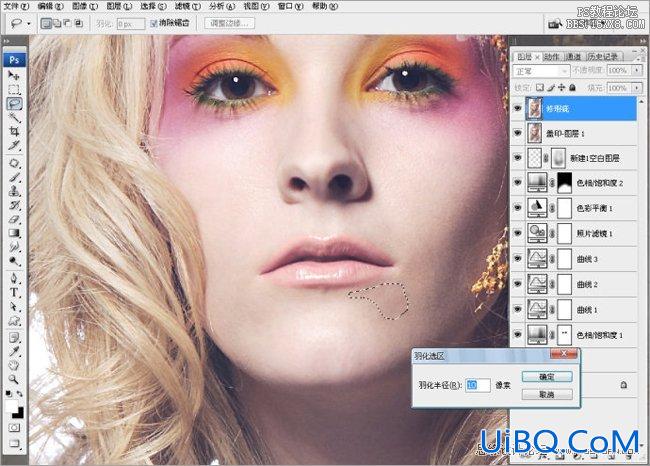
Task: Expand the collapsed toolbox arrows
Action: coord(7,41)
